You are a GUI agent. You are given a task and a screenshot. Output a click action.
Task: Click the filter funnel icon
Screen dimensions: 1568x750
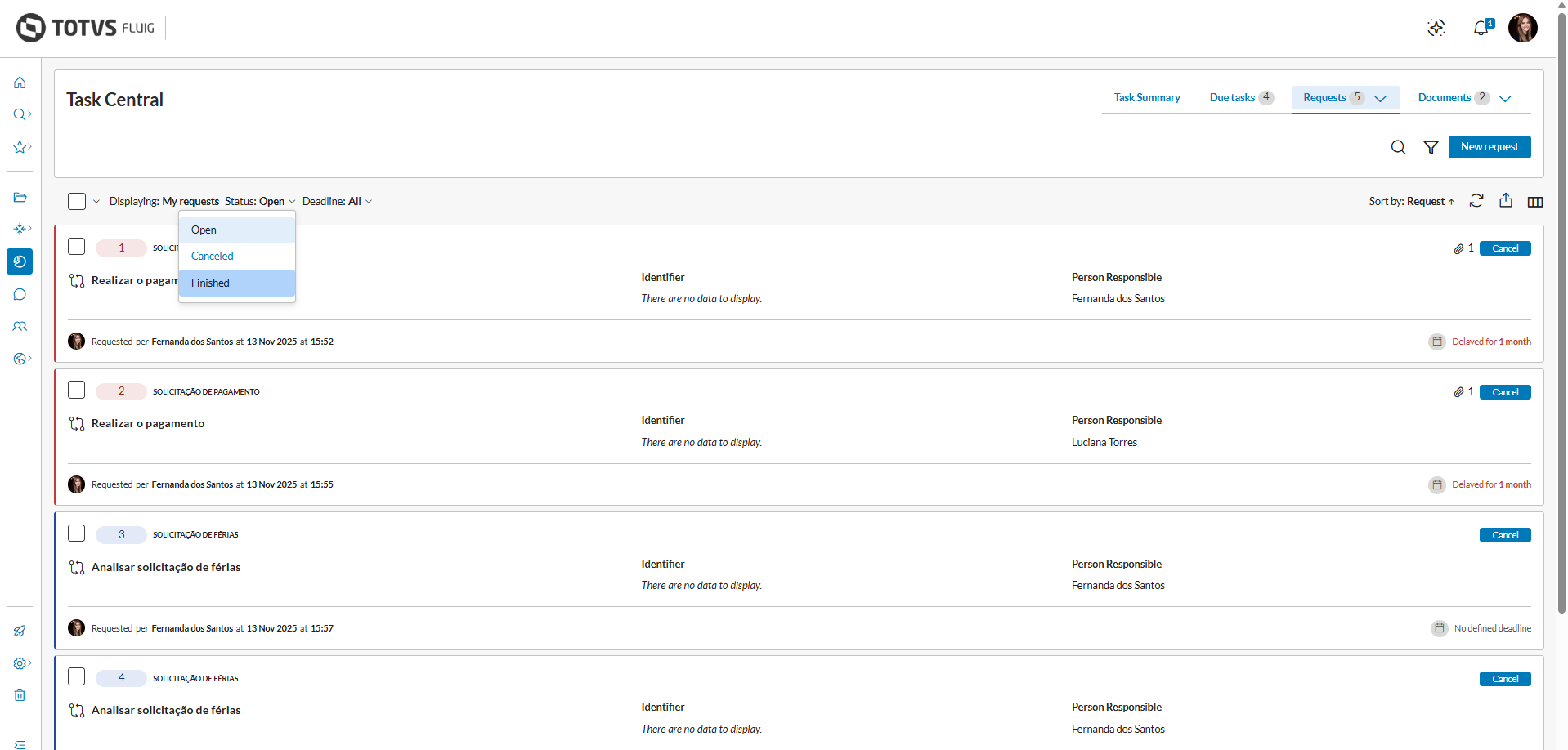(x=1431, y=147)
